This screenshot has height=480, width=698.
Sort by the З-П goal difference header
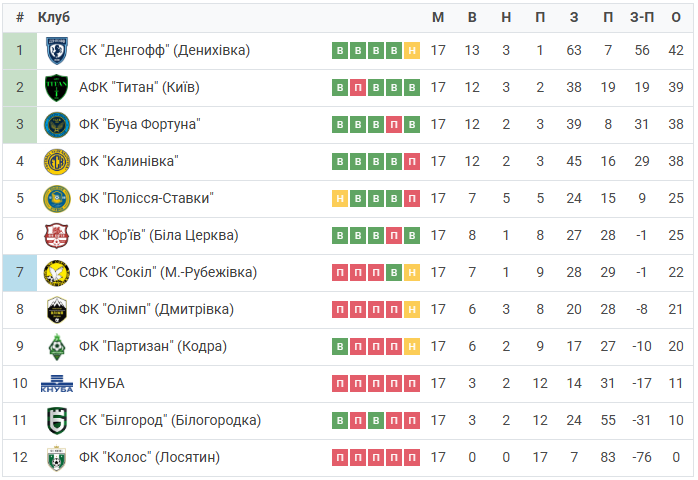(642, 17)
